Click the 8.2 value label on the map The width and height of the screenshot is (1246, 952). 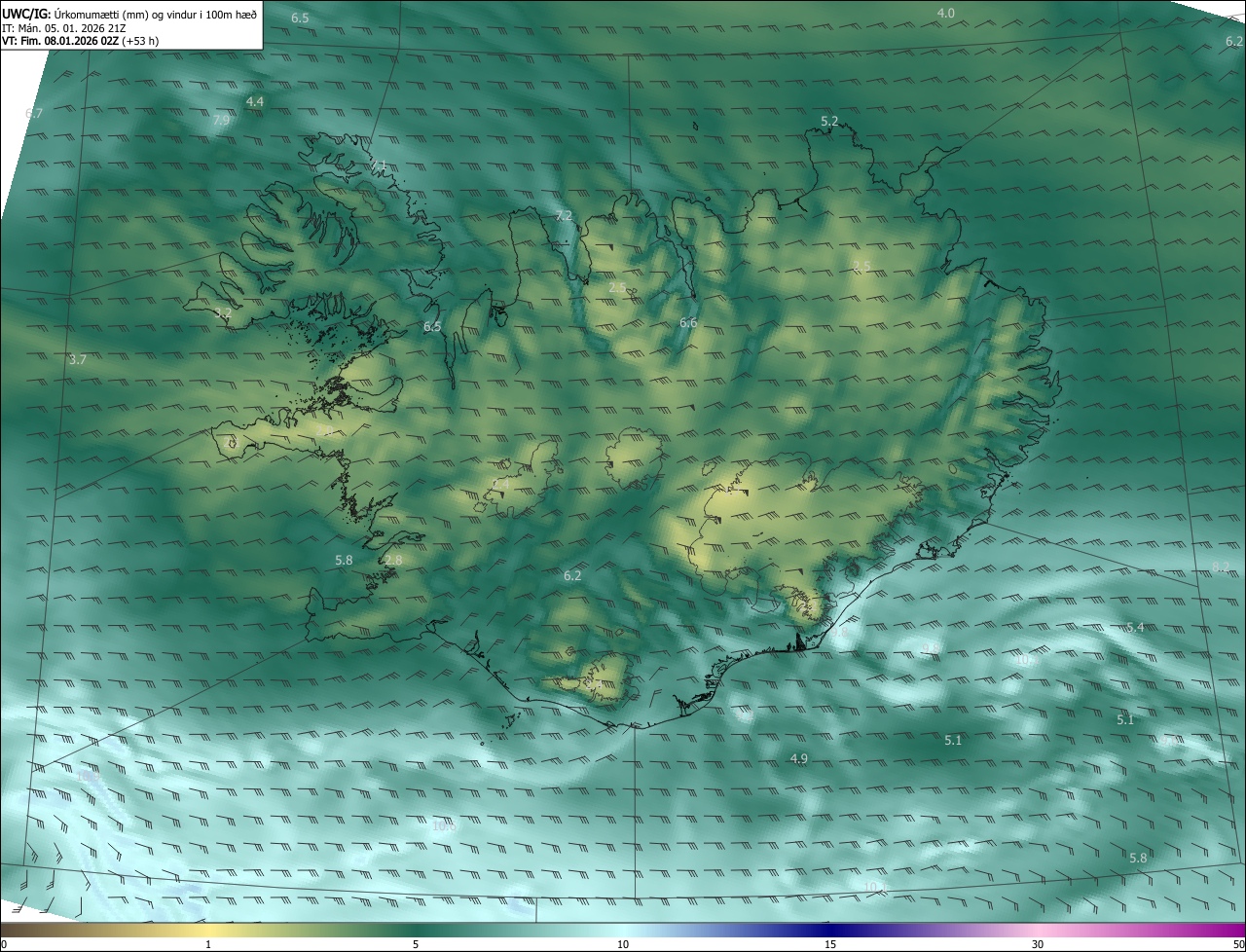point(1221,567)
